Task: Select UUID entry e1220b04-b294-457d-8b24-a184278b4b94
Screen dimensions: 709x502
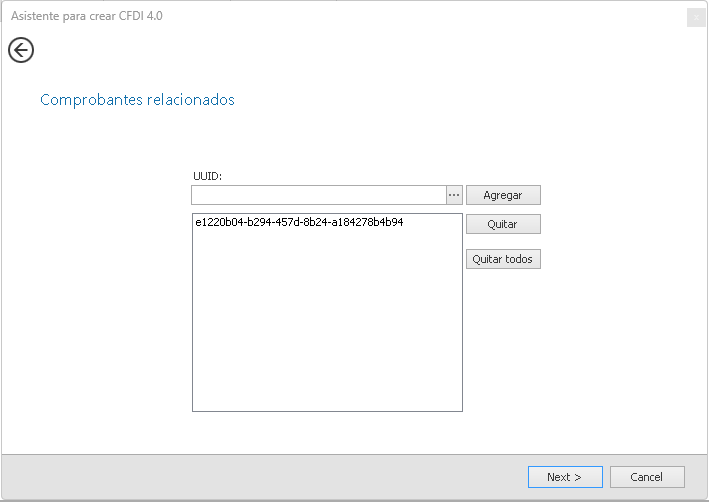Action: [299, 223]
